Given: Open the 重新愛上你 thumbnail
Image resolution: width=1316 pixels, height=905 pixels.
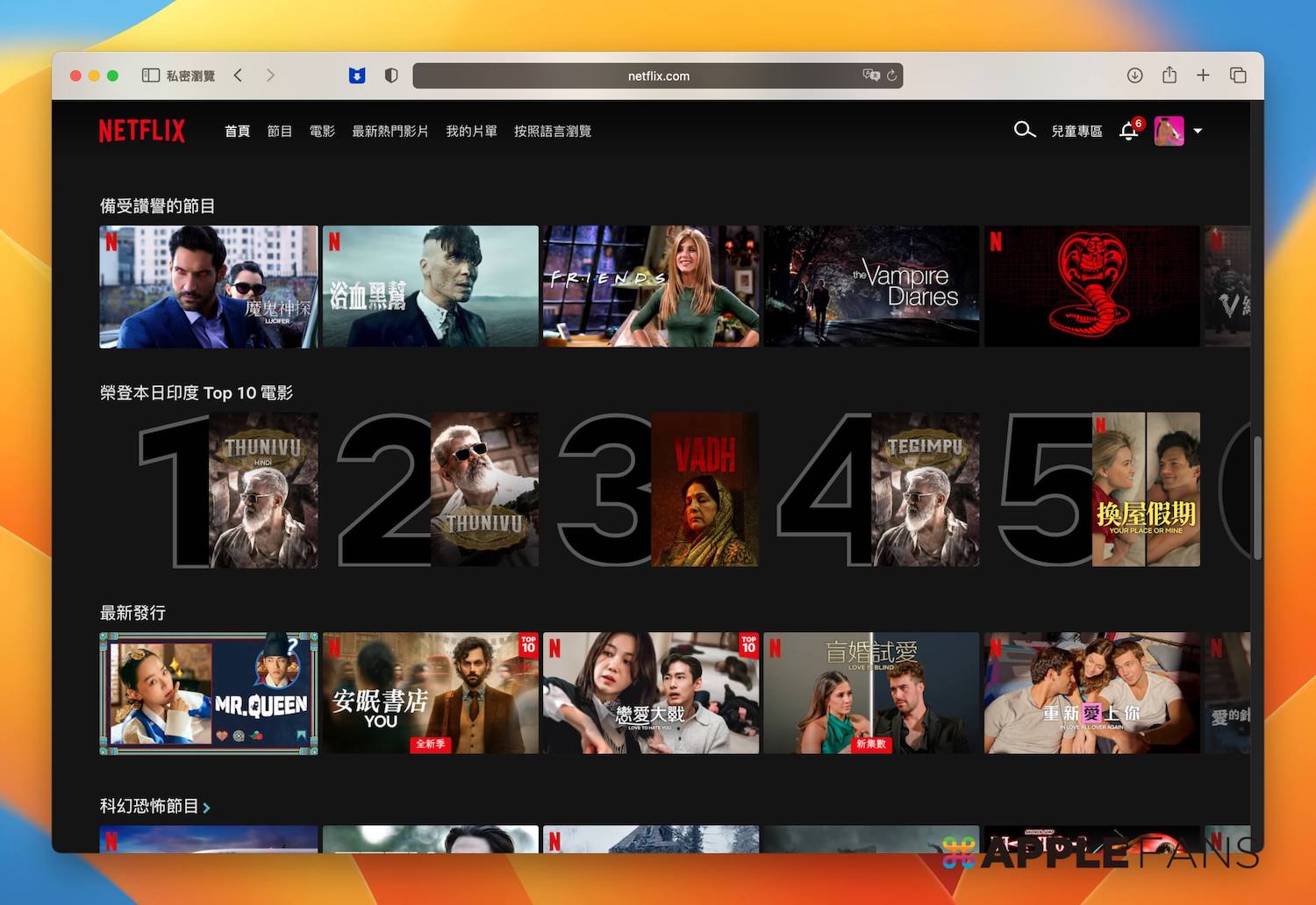Looking at the screenshot, I should pyautogui.click(x=1092, y=693).
